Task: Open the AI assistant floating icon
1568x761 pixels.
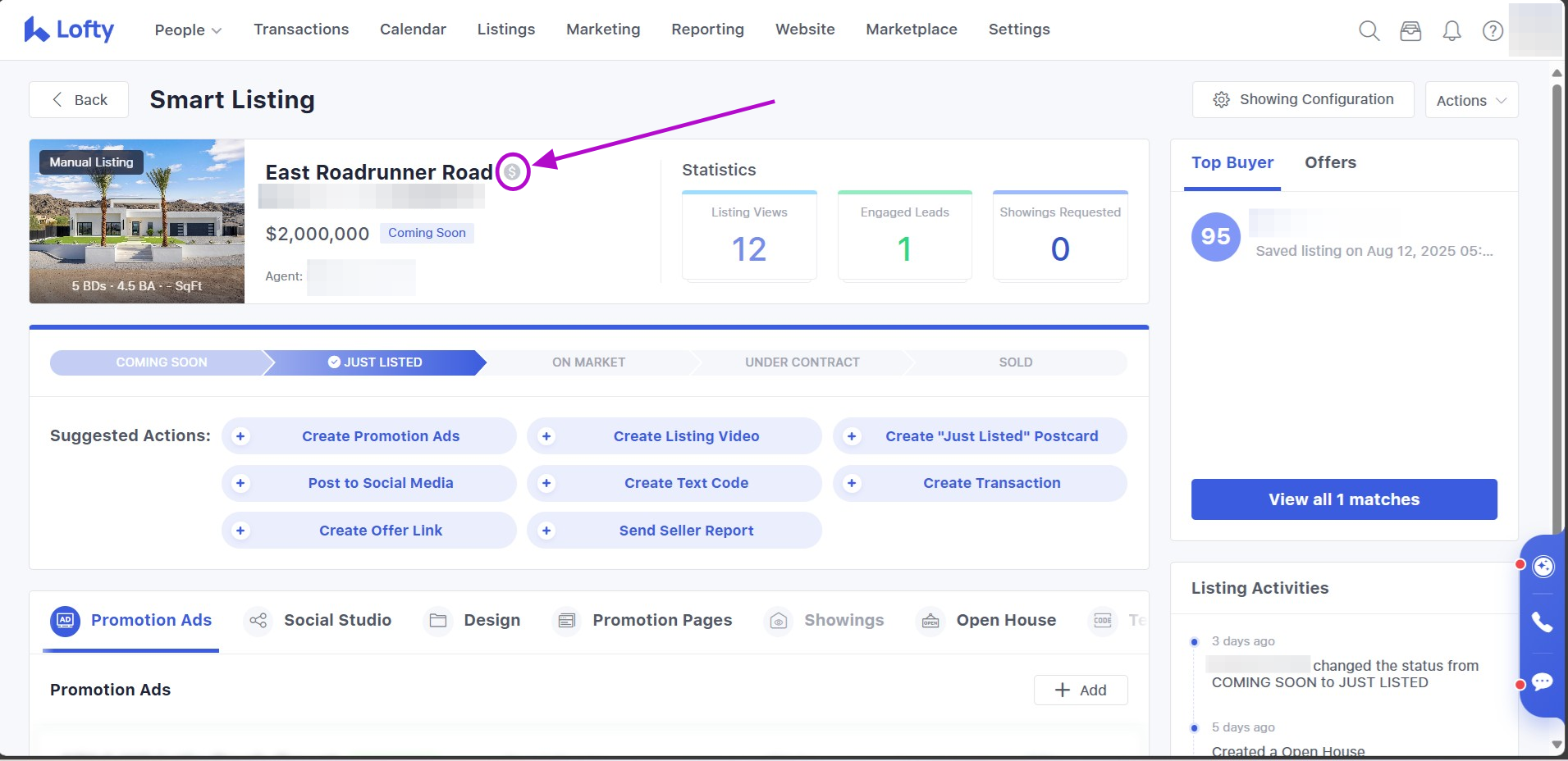Action: click(x=1543, y=567)
